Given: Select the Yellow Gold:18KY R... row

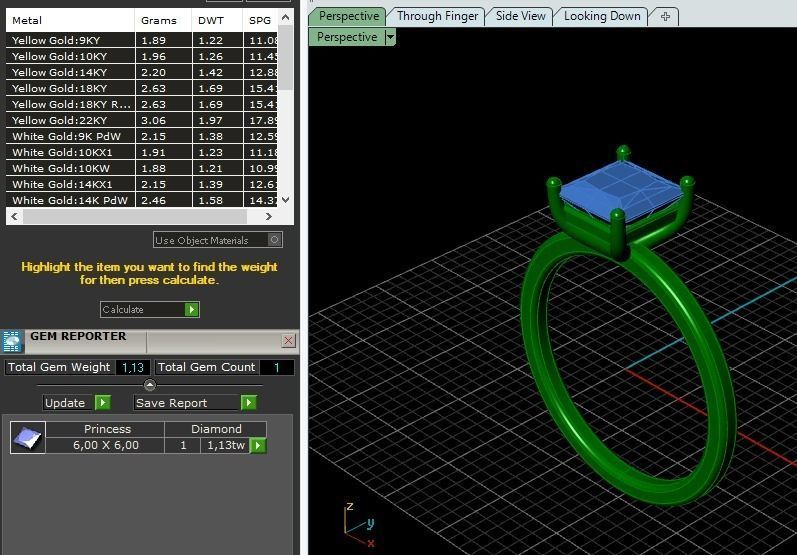Looking at the screenshot, I should [142, 104].
